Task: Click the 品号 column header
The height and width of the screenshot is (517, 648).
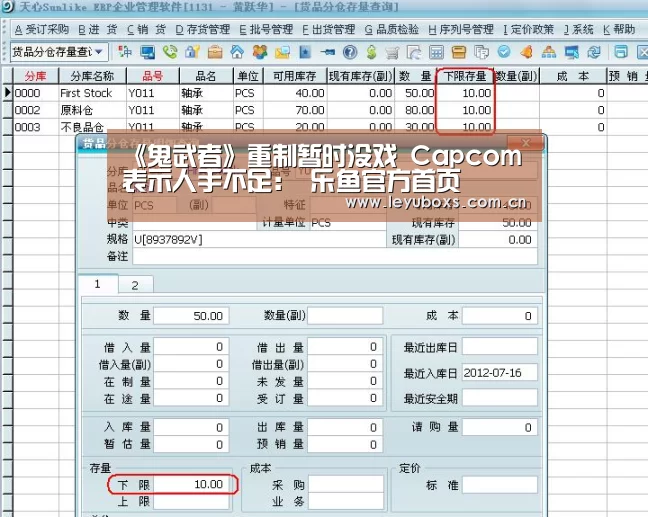Action: 152,76
